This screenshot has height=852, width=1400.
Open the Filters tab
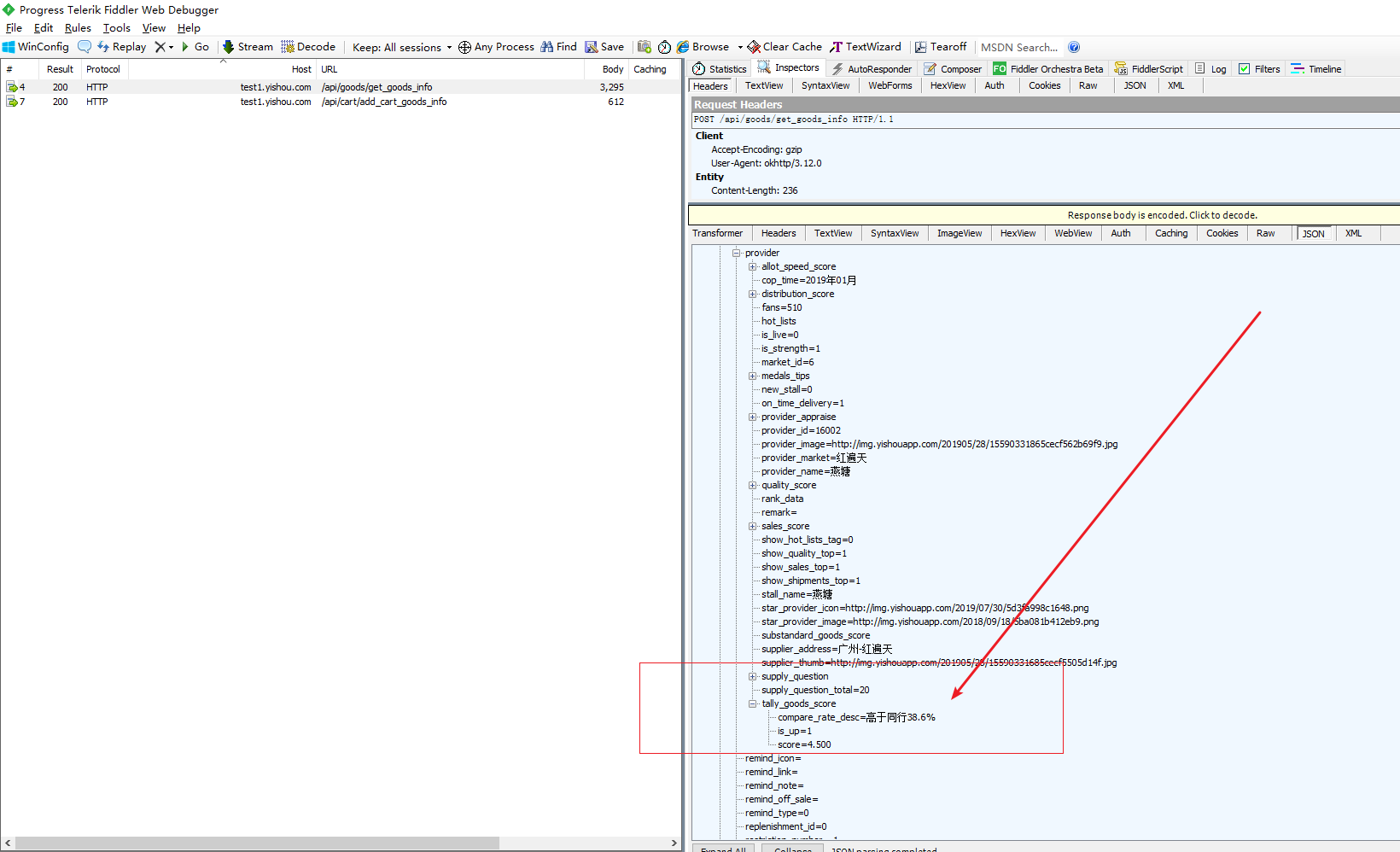[x=1259, y=69]
